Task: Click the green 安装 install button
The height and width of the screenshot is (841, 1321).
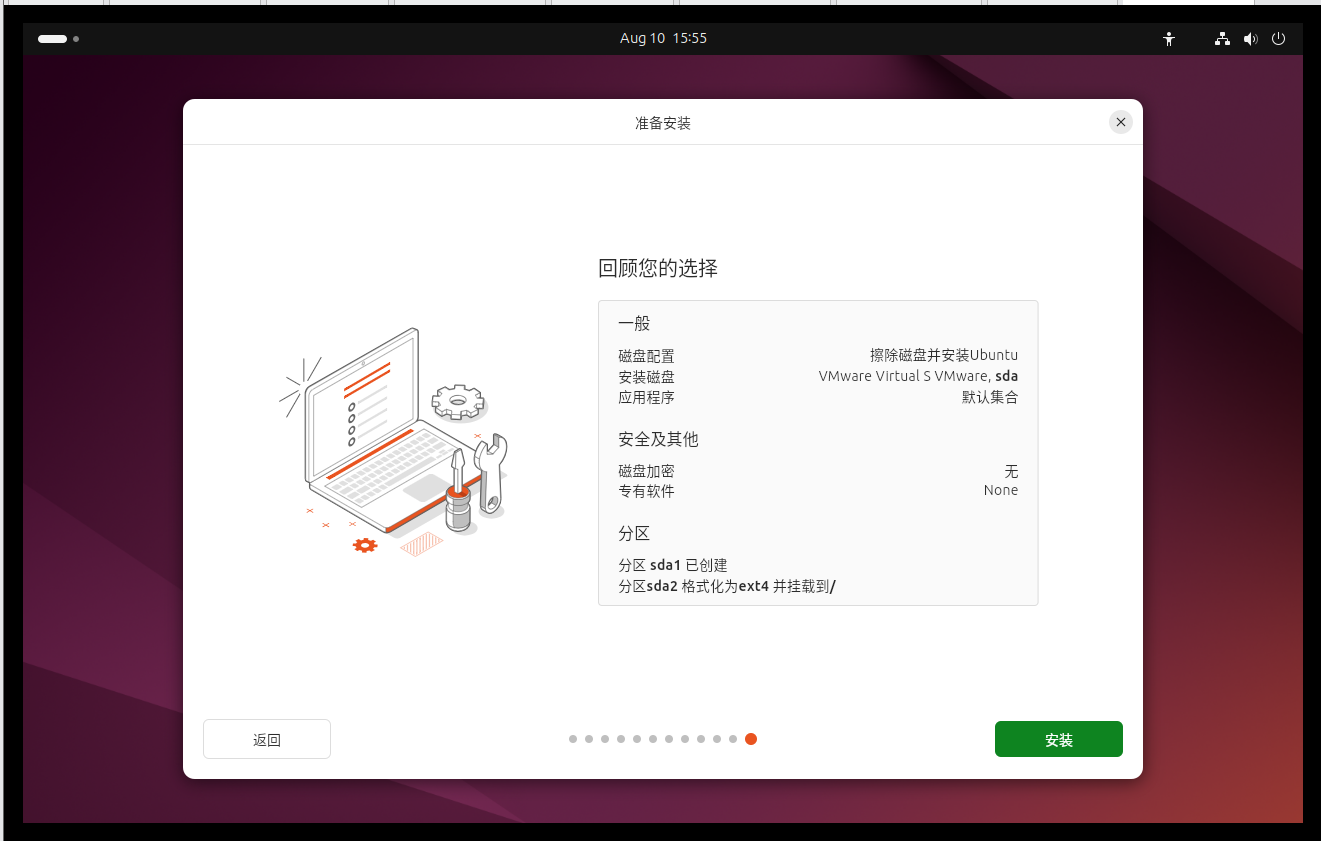Action: [1058, 739]
